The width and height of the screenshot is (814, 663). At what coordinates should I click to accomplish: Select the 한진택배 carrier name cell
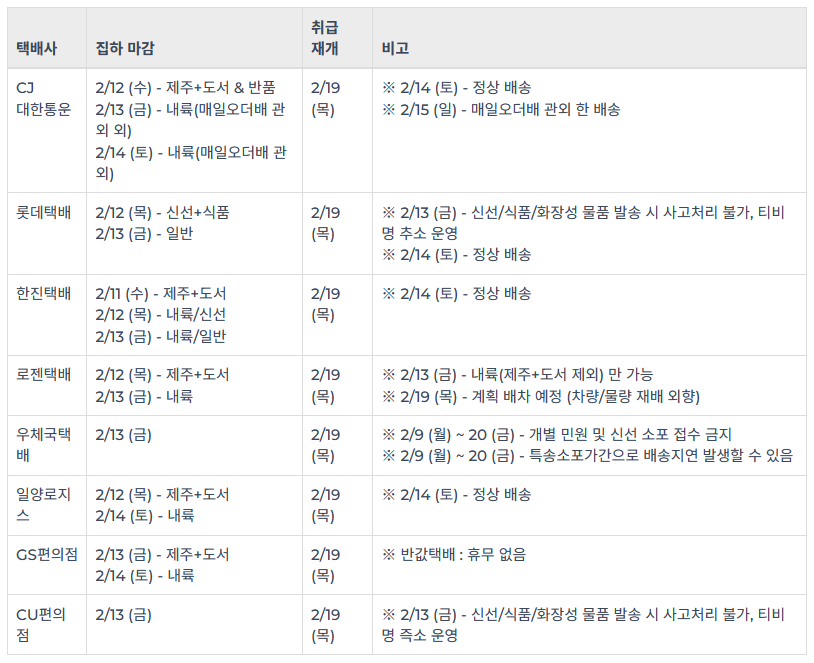tap(44, 294)
